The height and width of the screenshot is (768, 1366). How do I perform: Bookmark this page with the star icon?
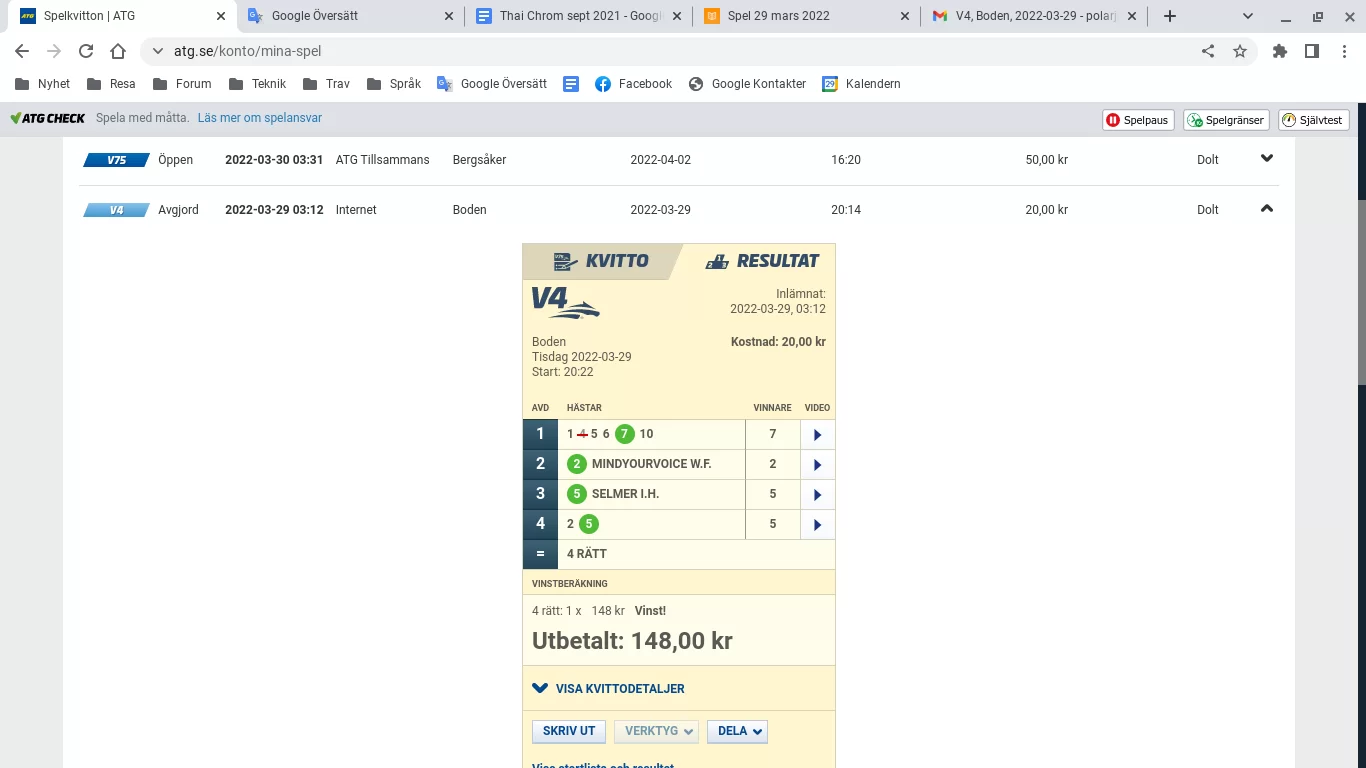1241,50
